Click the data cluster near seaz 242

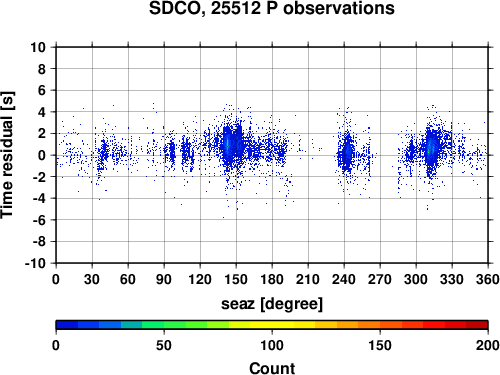(x=347, y=153)
